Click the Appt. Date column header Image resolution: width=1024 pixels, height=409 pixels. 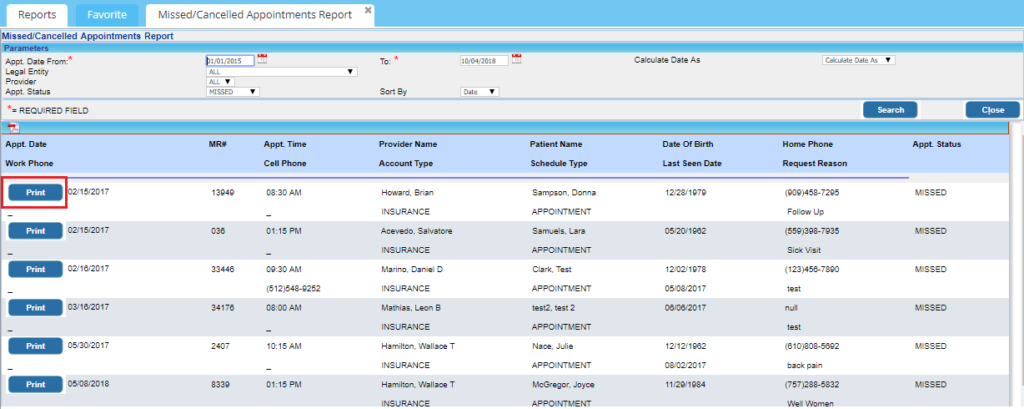(26, 144)
